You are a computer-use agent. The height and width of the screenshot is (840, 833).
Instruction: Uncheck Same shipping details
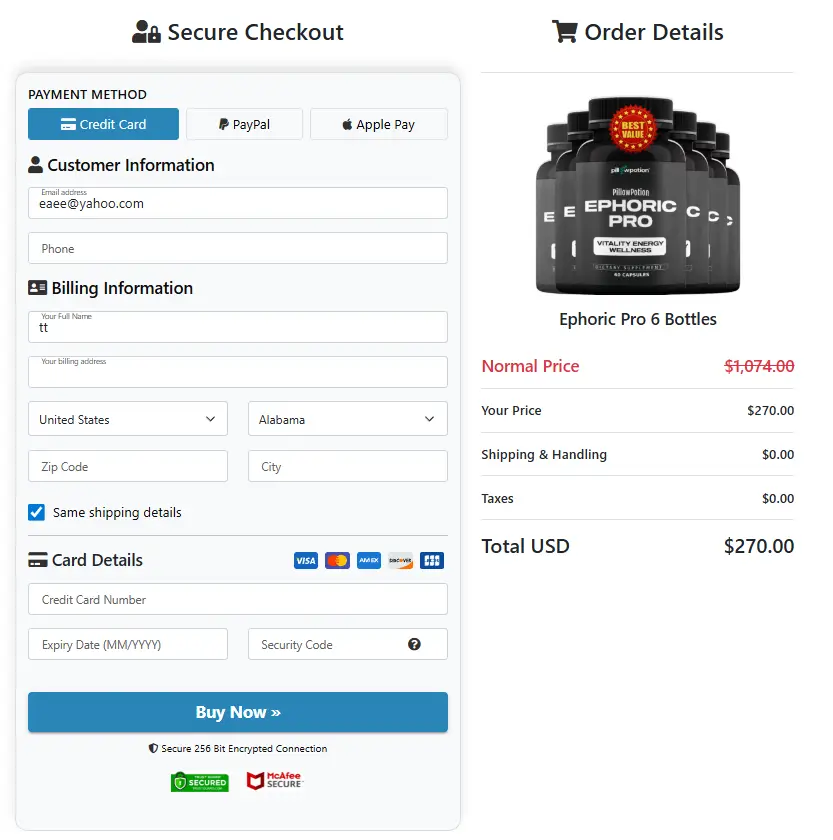tap(36, 512)
